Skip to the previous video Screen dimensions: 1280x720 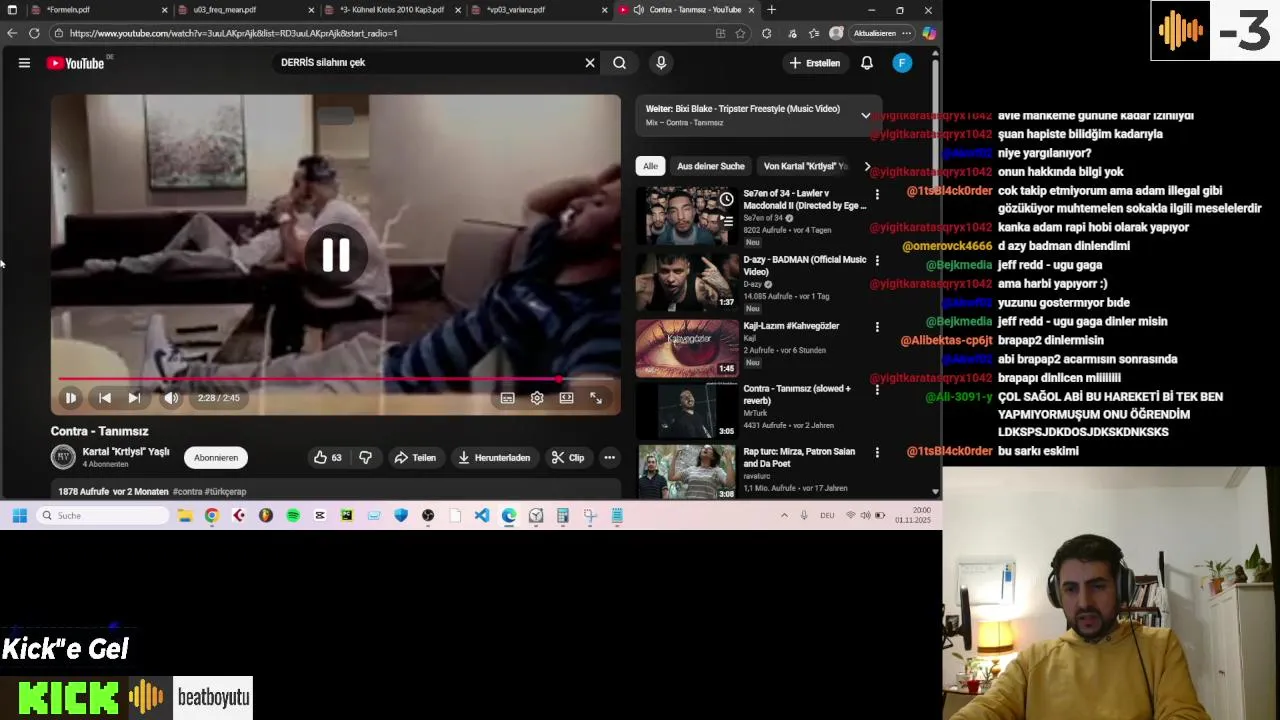pos(105,398)
